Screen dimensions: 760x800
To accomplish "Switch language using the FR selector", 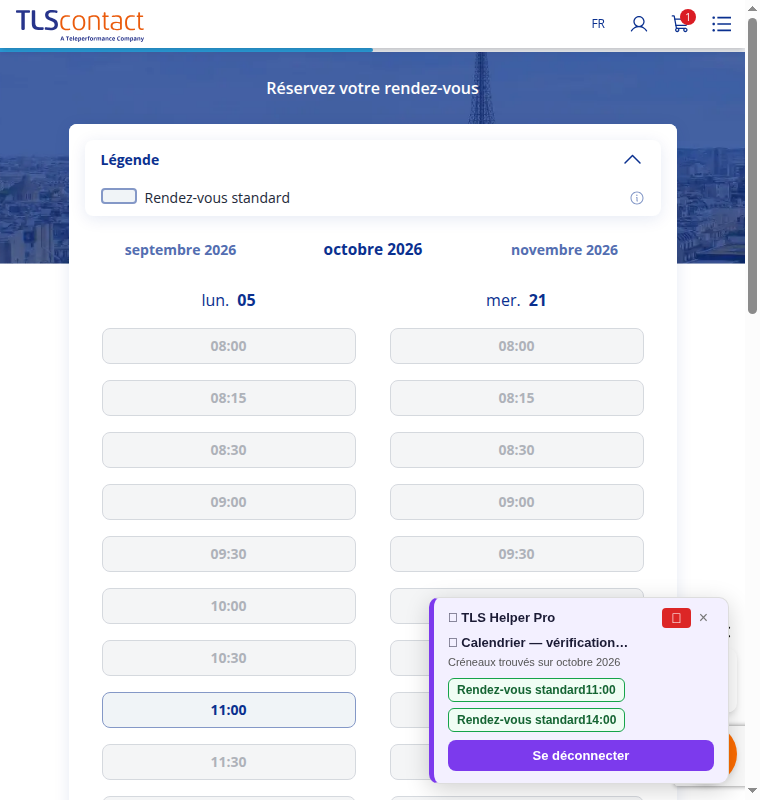I will pos(598,24).
